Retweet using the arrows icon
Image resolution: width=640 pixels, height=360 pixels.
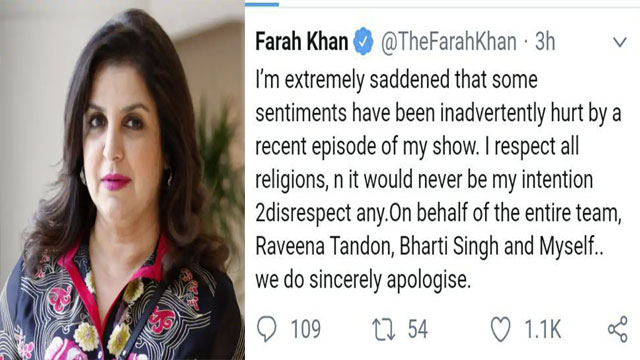coord(384,330)
